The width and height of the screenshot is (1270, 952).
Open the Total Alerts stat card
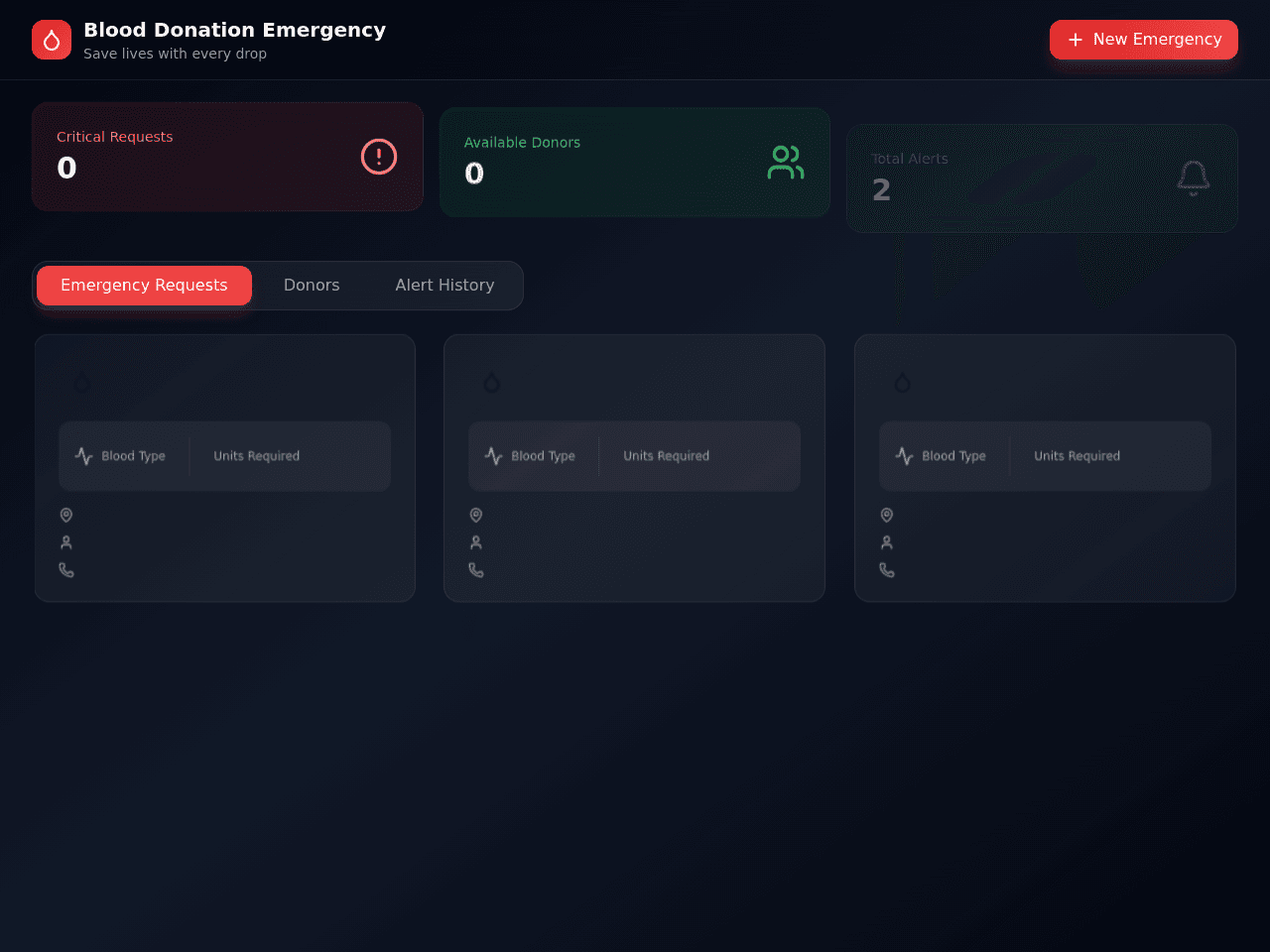coord(1042,178)
